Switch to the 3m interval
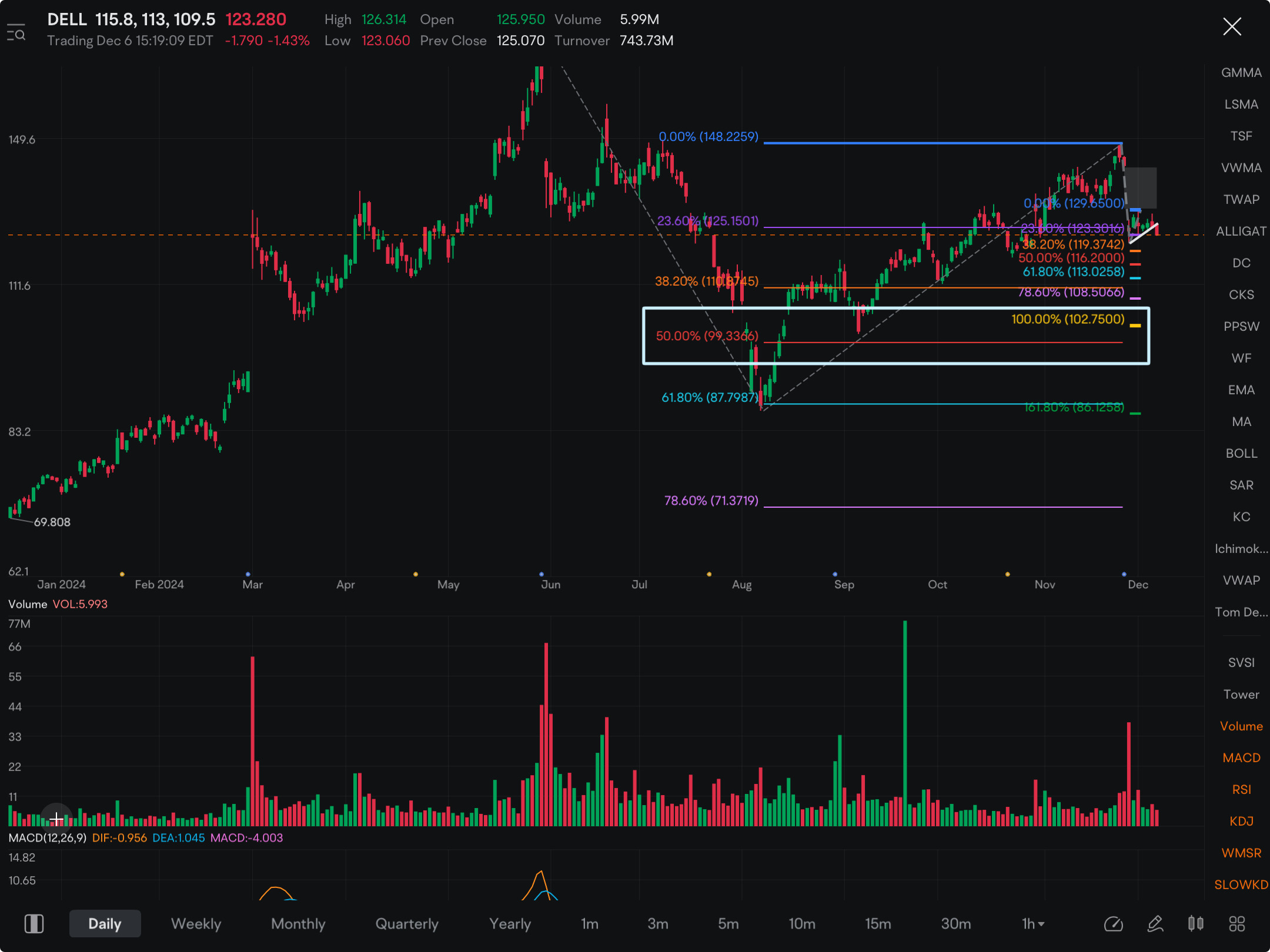1270x952 pixels. (657, 924)
